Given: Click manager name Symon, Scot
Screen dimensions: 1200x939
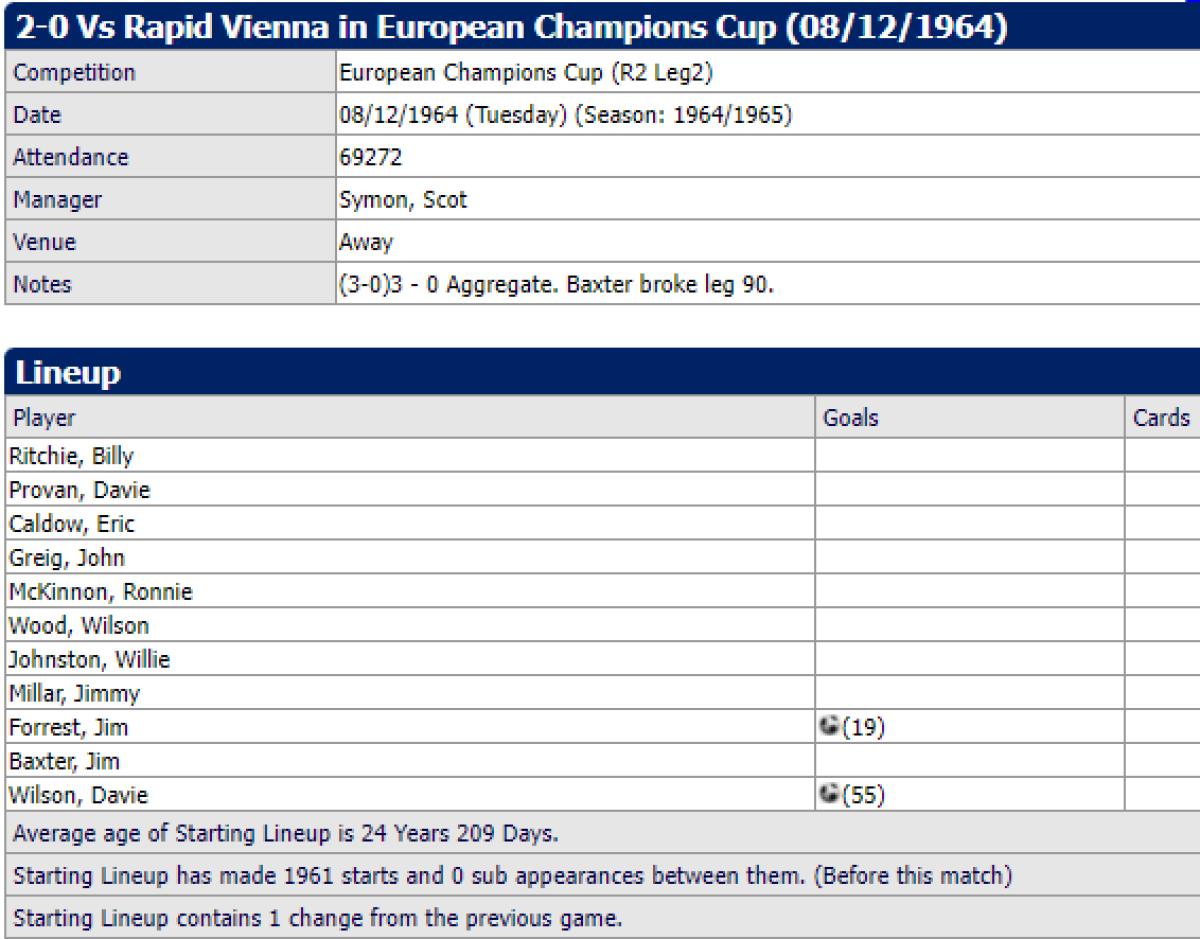Looking at the screenshot, I should point(403,200).
